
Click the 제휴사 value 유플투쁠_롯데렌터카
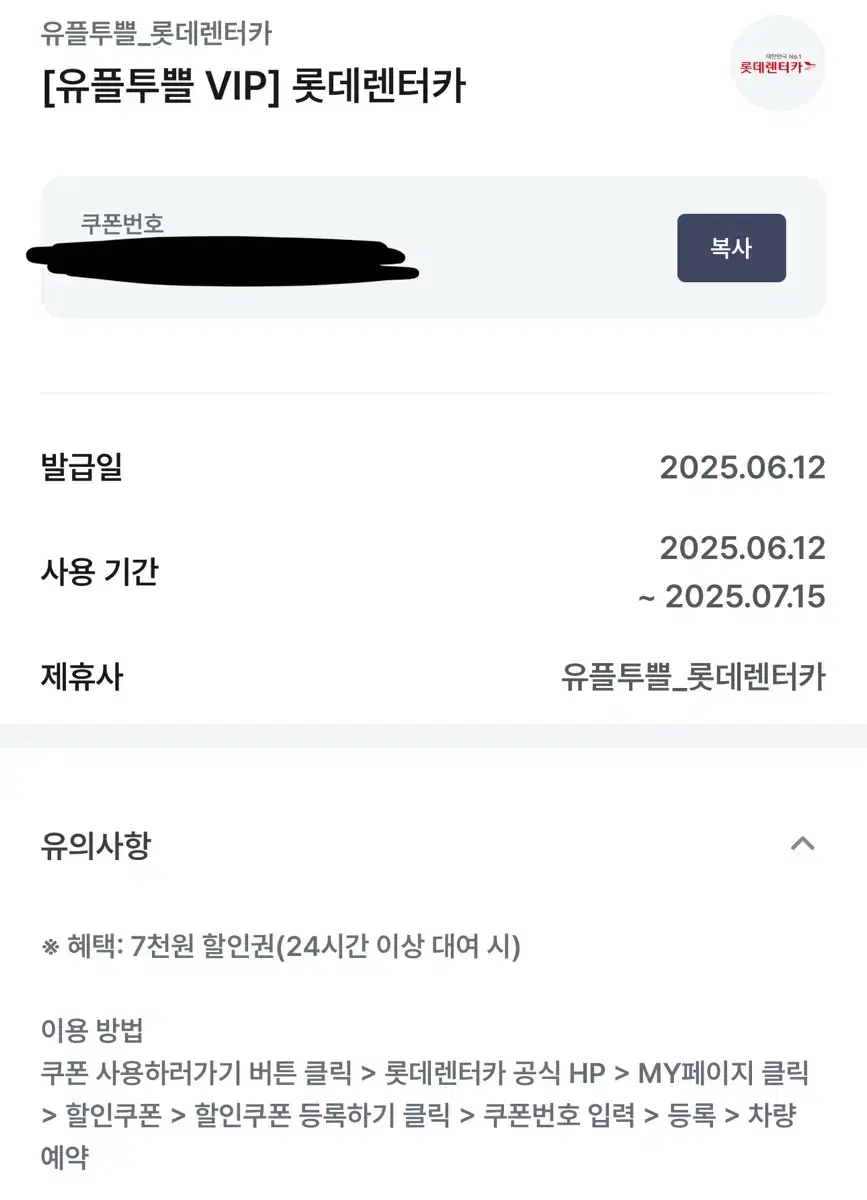pyautogui.click(x=693, y=677)
